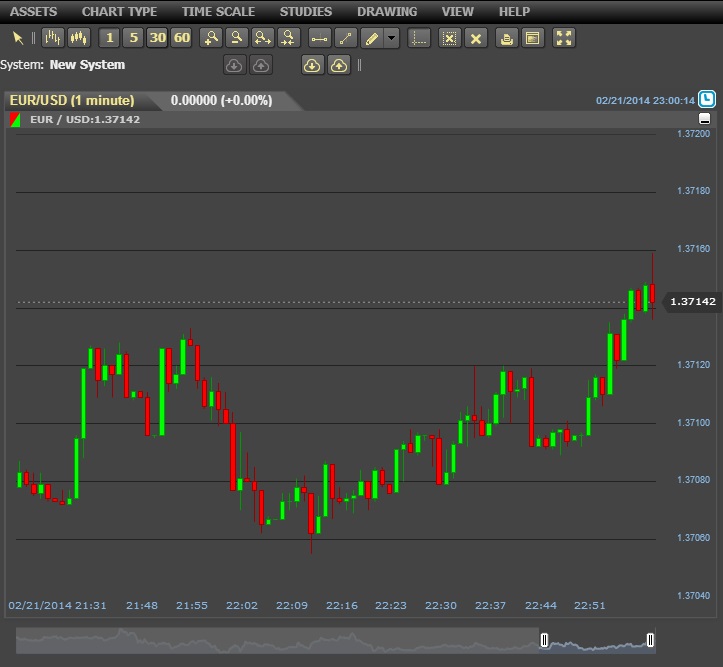Open the pencil tool dropdown arrow

tap(391, 38)
